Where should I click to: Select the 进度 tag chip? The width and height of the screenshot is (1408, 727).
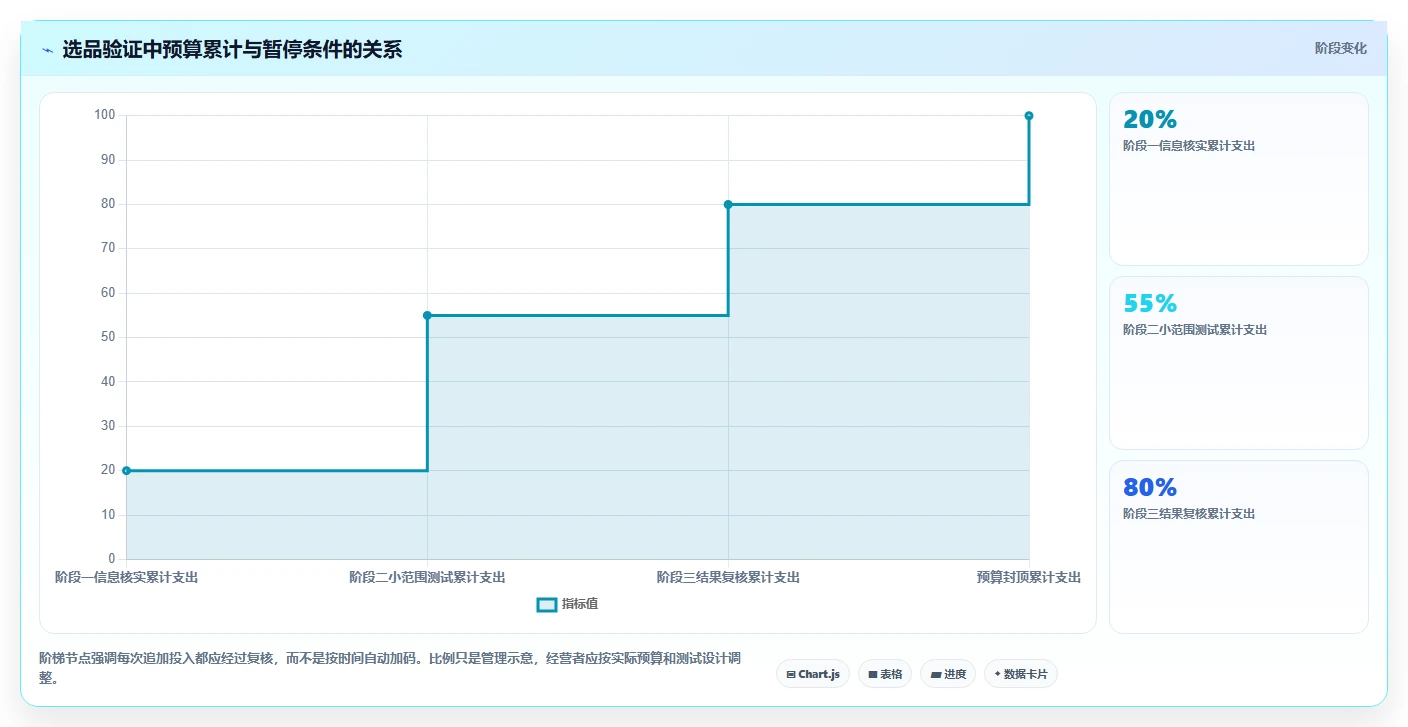[x=948, y=674]
